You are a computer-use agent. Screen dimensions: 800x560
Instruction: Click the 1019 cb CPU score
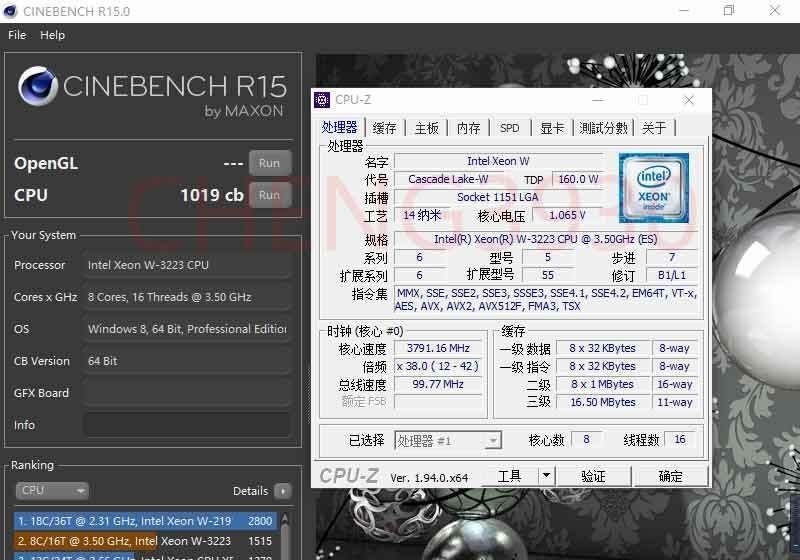[212, 195]
